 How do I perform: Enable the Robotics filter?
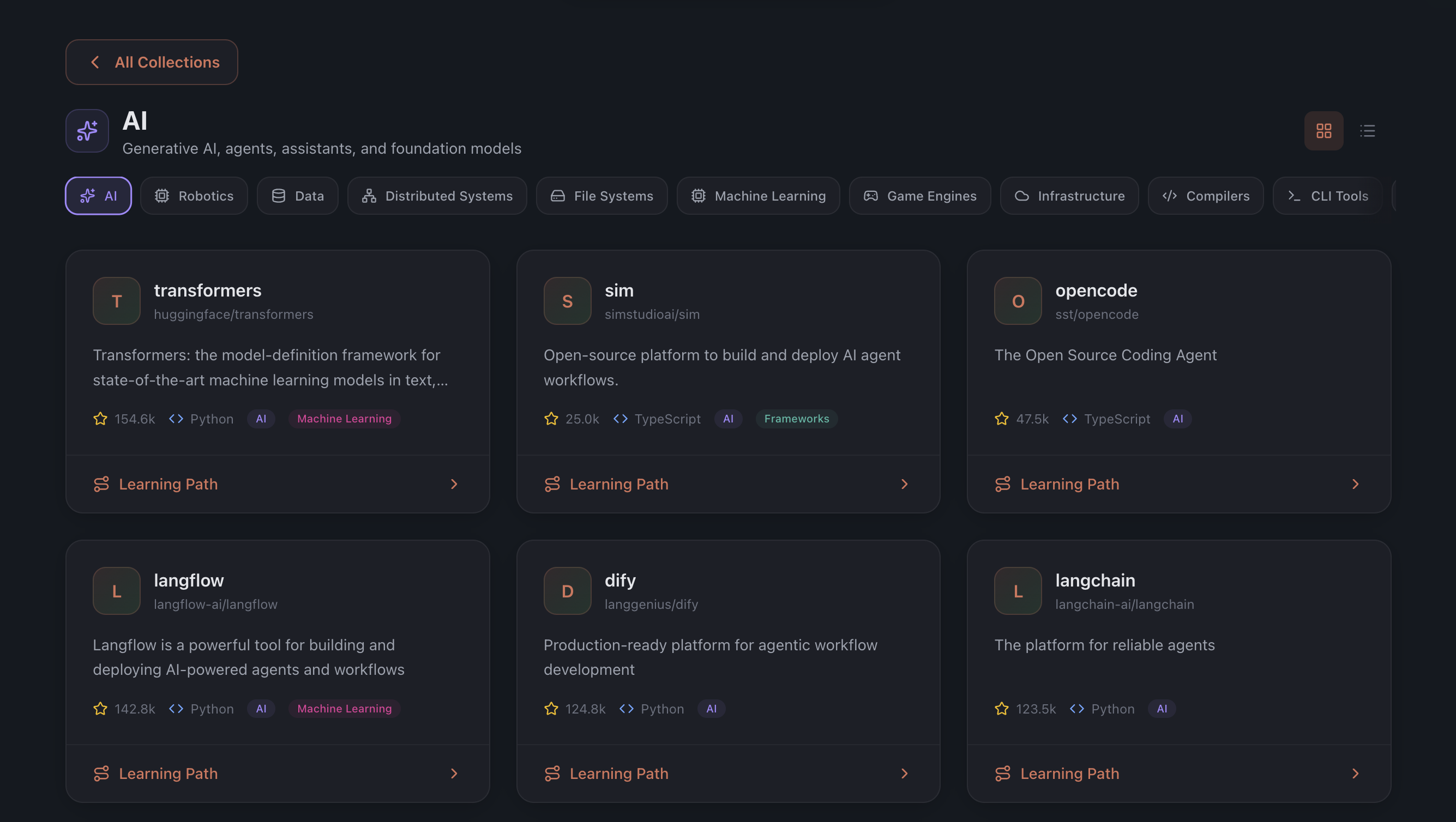[x=194, y=196]
